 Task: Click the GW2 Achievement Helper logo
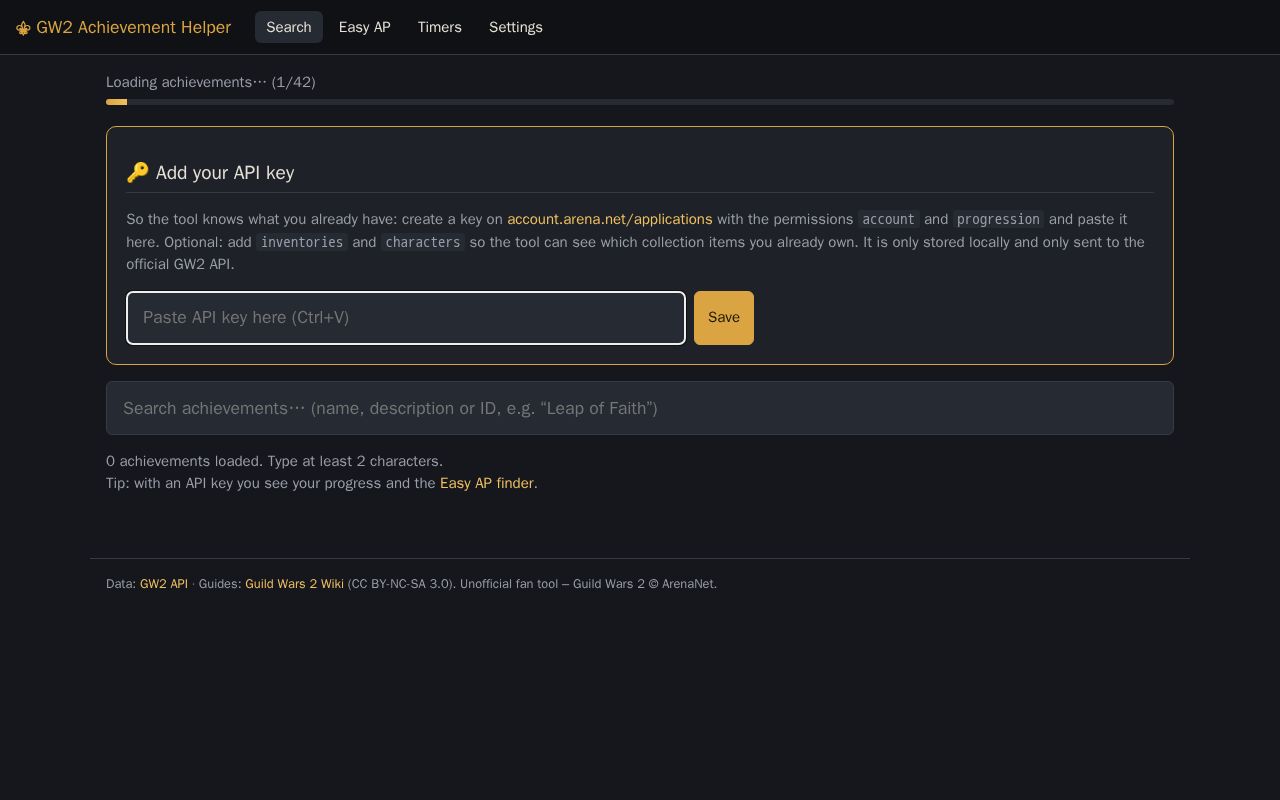[x=123, y=27]
